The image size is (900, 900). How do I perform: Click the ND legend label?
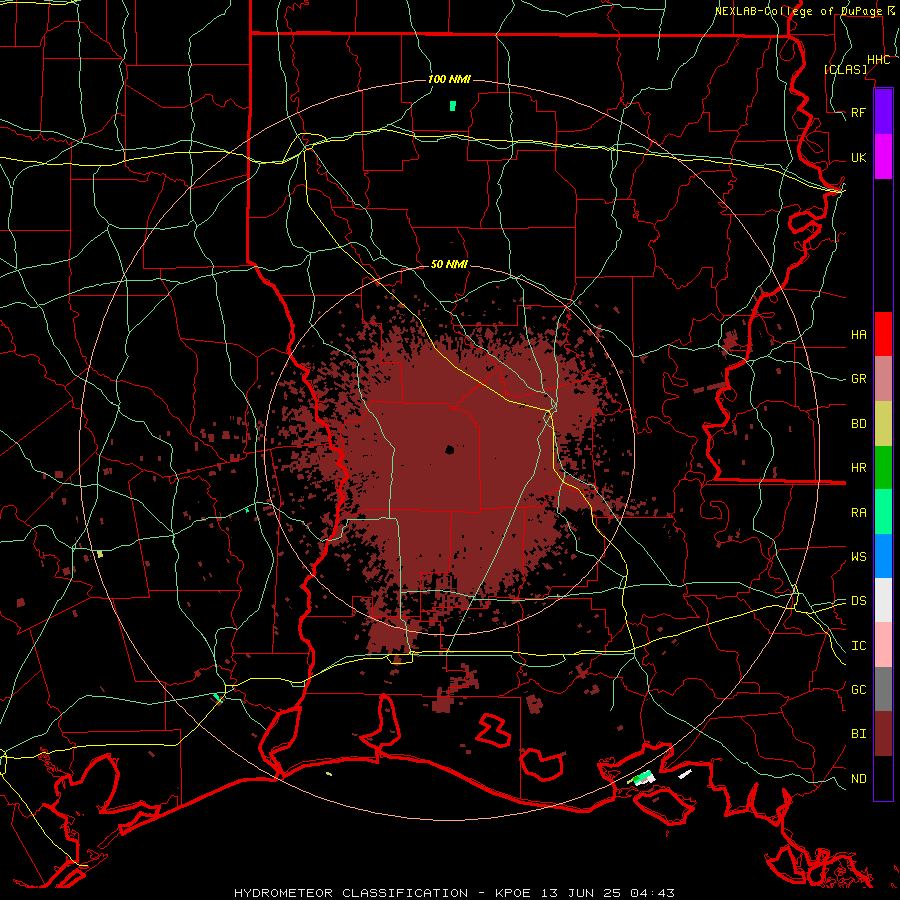(x=859, y=779)
